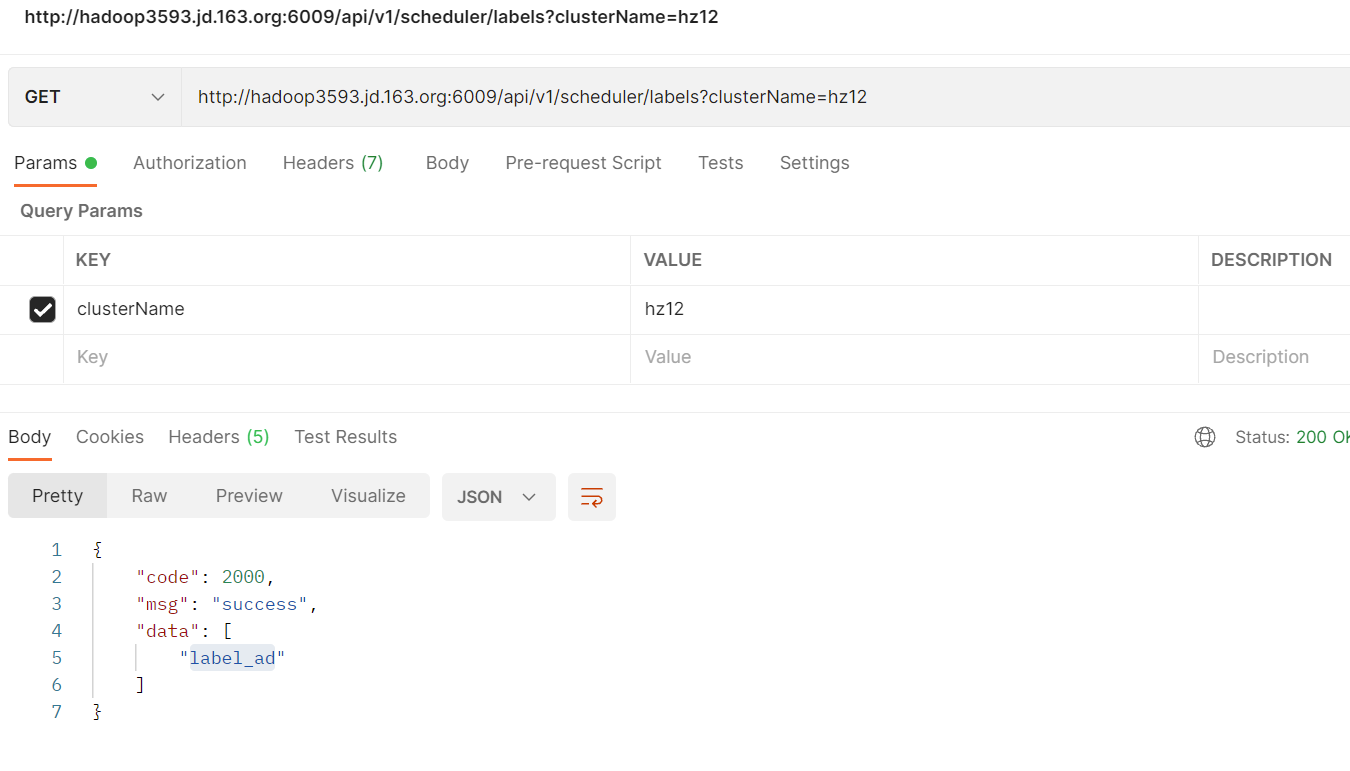Open the Settings tab
1350x771 pixels.
[x=815, y=163]
